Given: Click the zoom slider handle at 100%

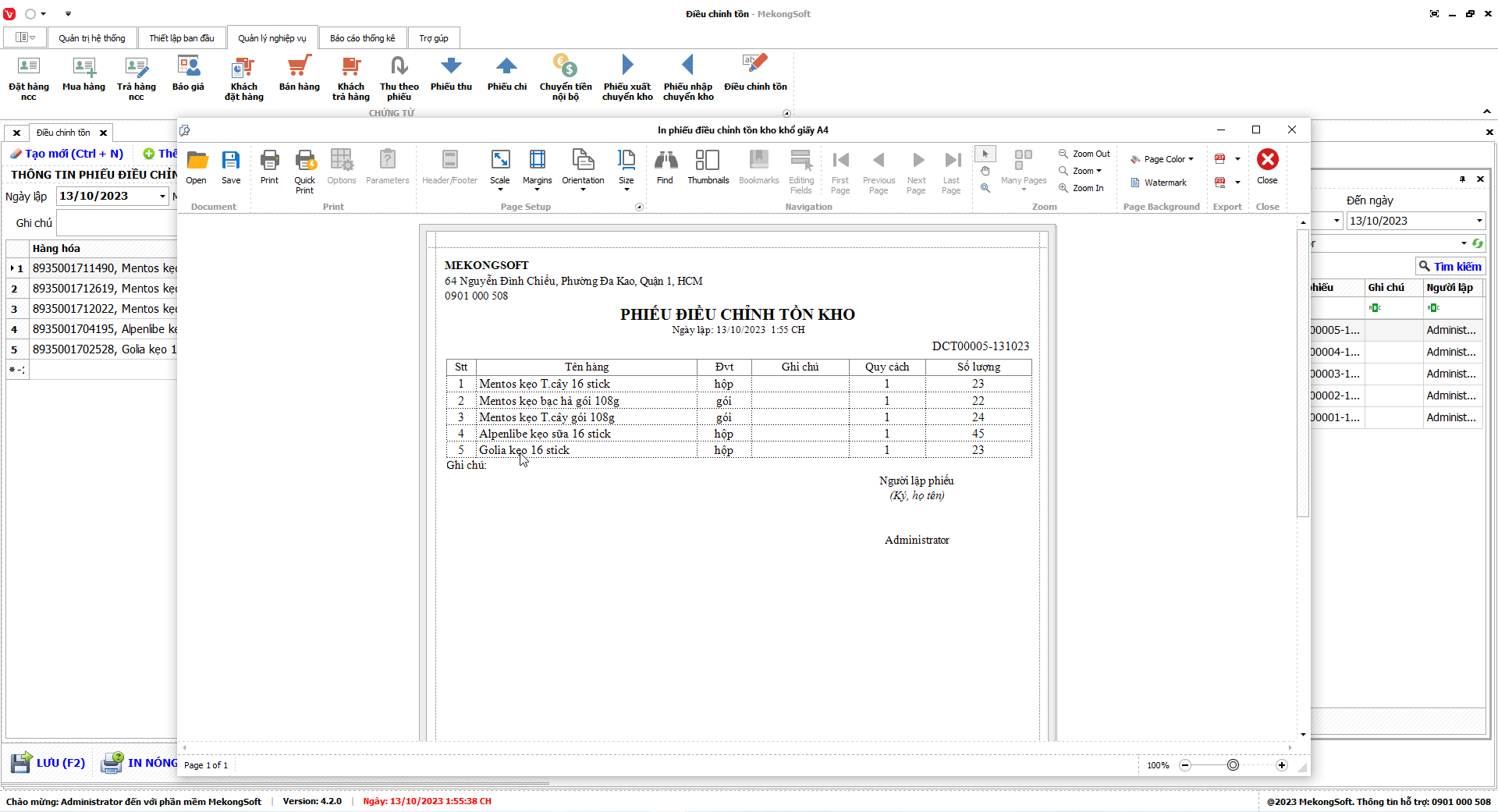Looking at the screenshot, I should click(1233, 765).
